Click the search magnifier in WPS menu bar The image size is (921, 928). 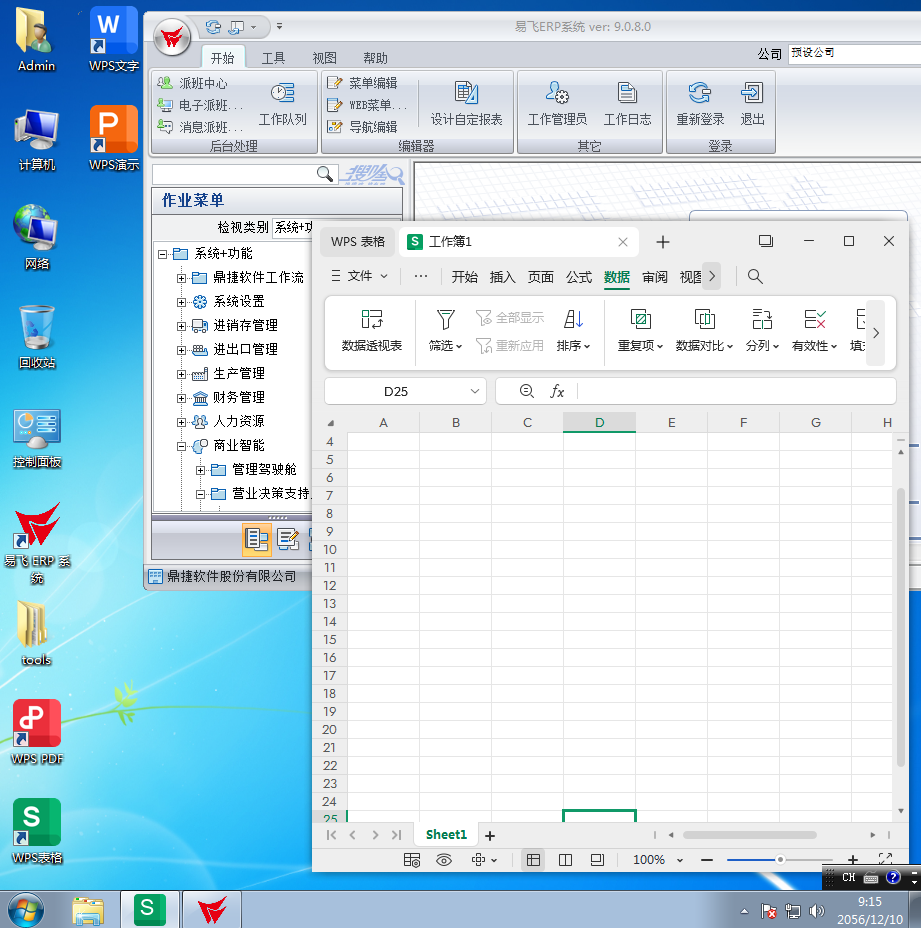756,277
